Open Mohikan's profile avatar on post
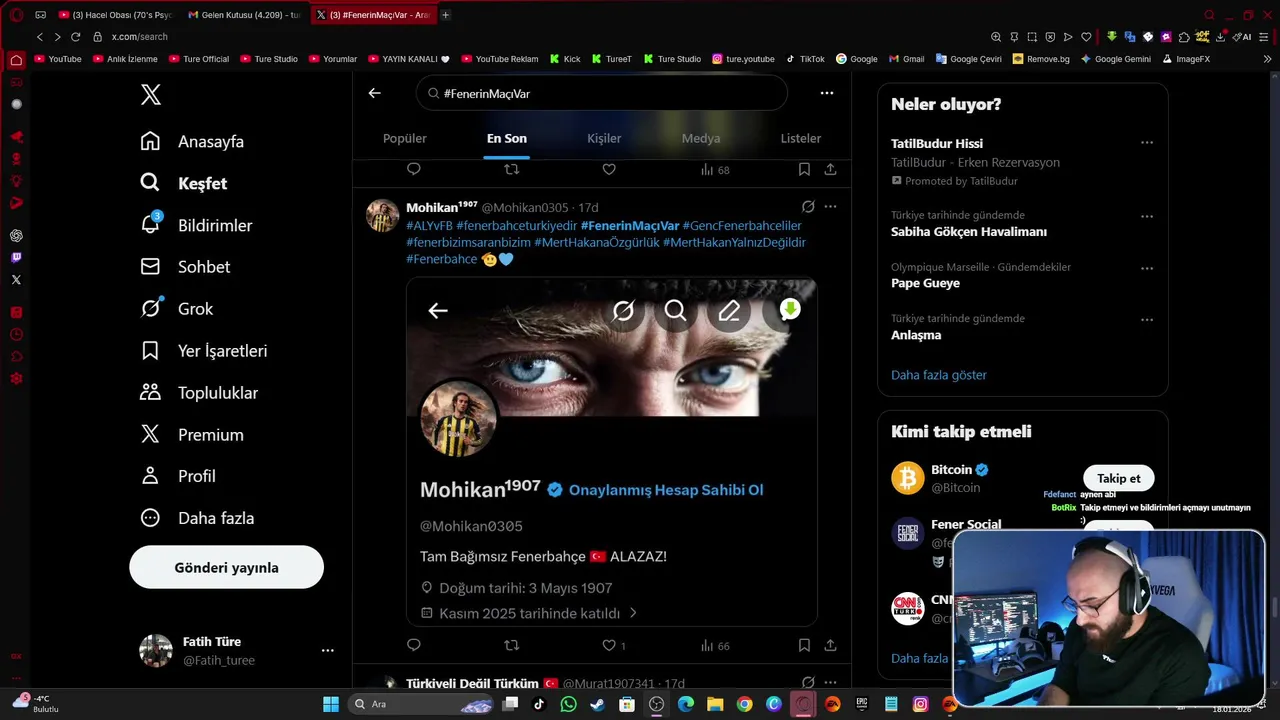Viewport: 1280px width, 720px height. (x=383, y=215)
